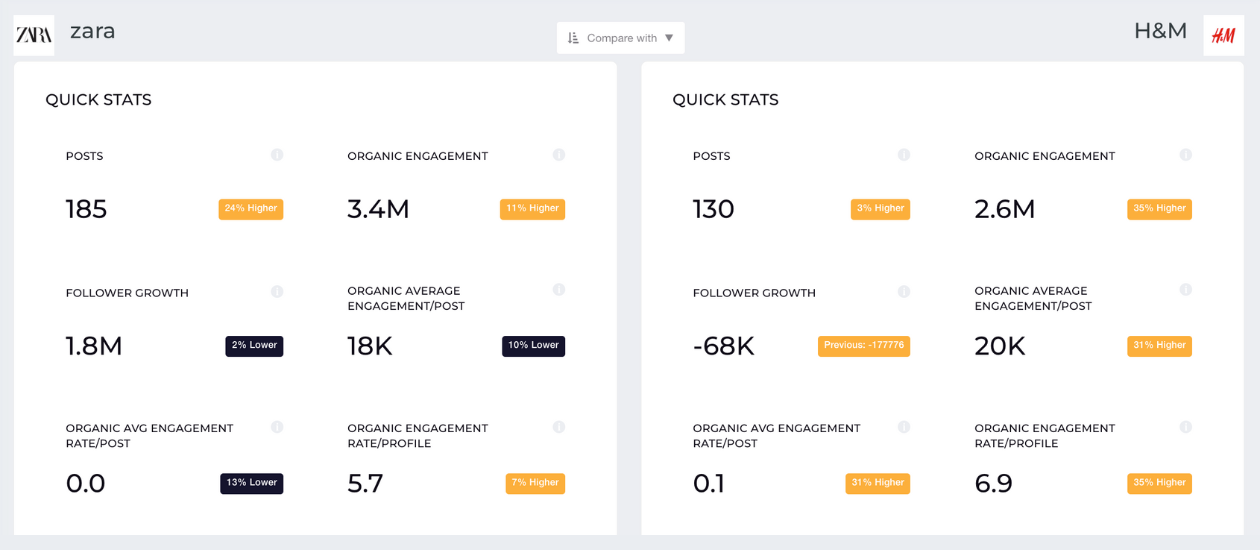
Task: Click 31% Higher badge beside 0.1
Action: coord(878,483)
